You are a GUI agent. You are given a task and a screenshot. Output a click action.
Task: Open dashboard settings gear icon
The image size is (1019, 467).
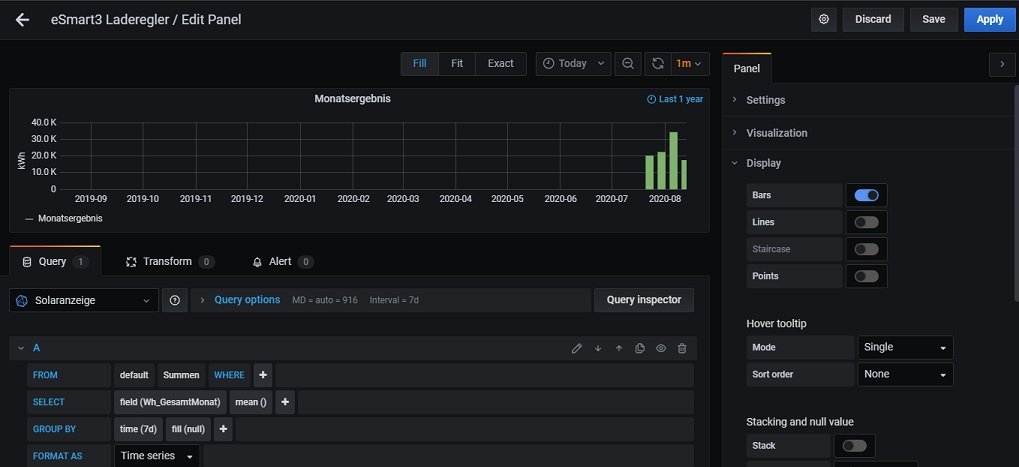pos(824,19)
